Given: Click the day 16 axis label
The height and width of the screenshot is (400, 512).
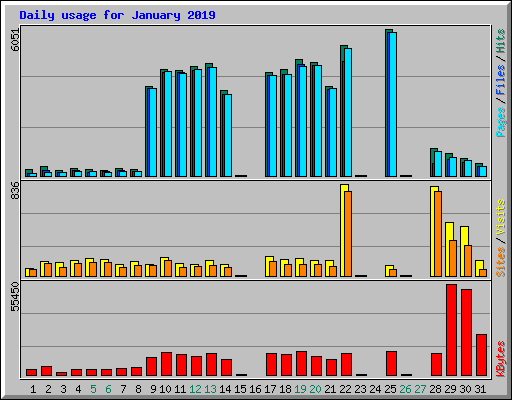Looking at the screenshot, I should pos(255,389).
